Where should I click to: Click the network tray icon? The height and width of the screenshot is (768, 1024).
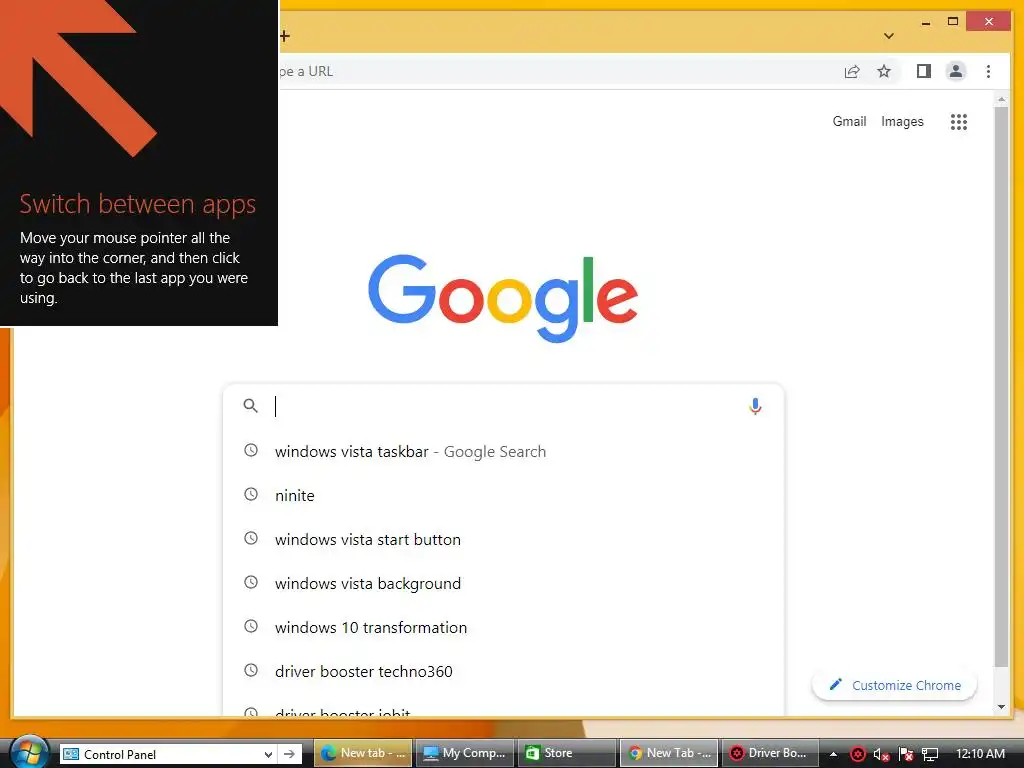click(x=929, y=755)
